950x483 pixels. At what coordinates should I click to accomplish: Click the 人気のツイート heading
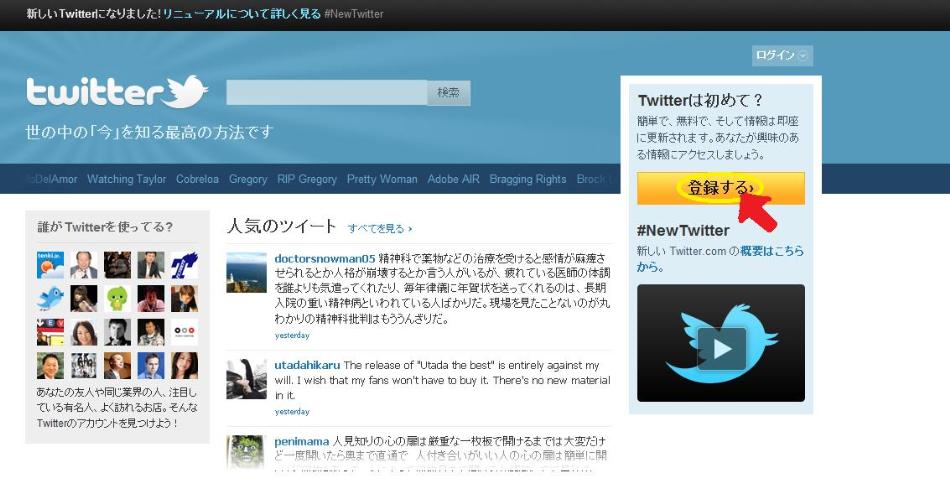click(281, 227)
